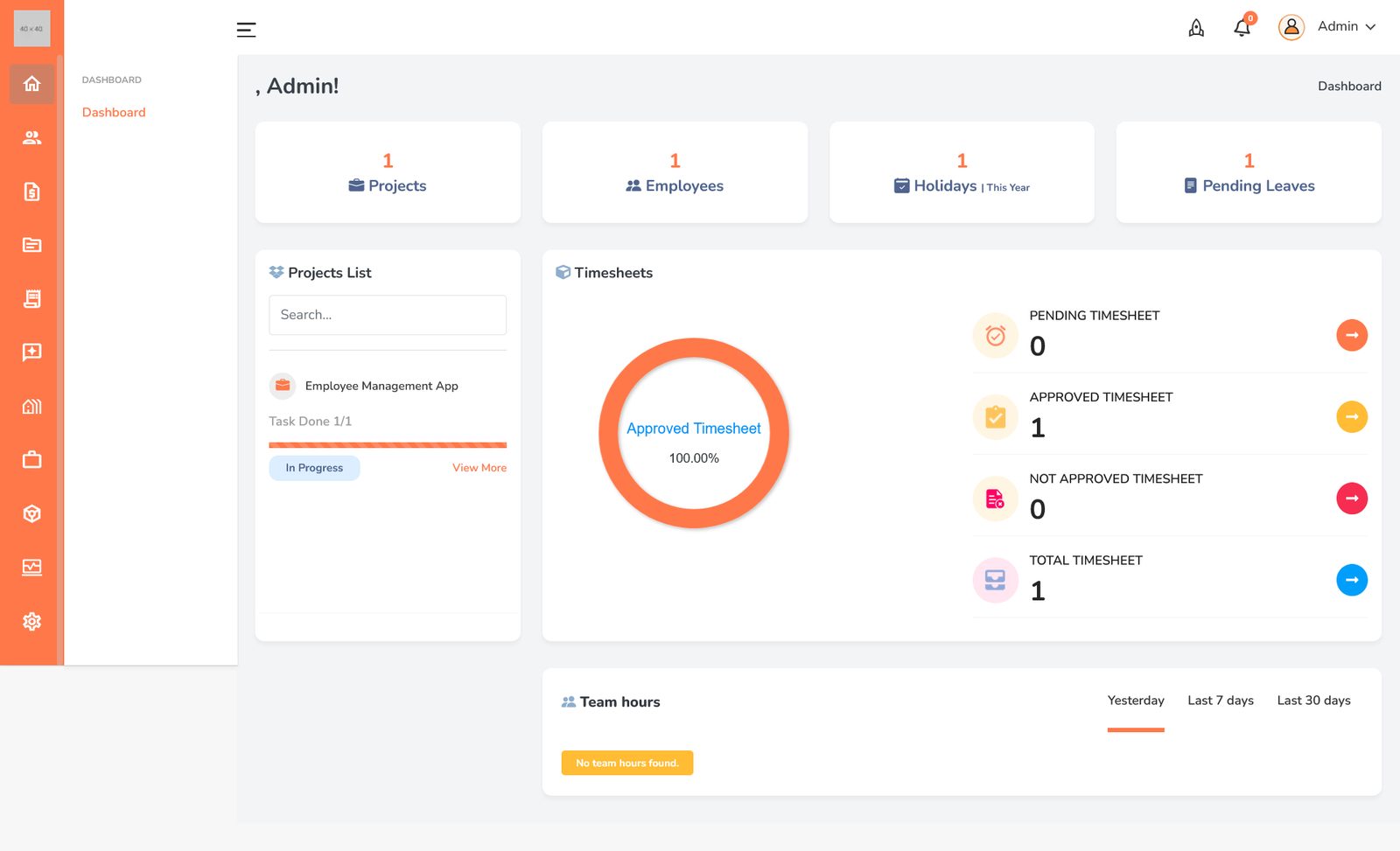Open the Home dashboard sidebar icon
This screenshot has height=851, width=1400.
click(31, 84)
